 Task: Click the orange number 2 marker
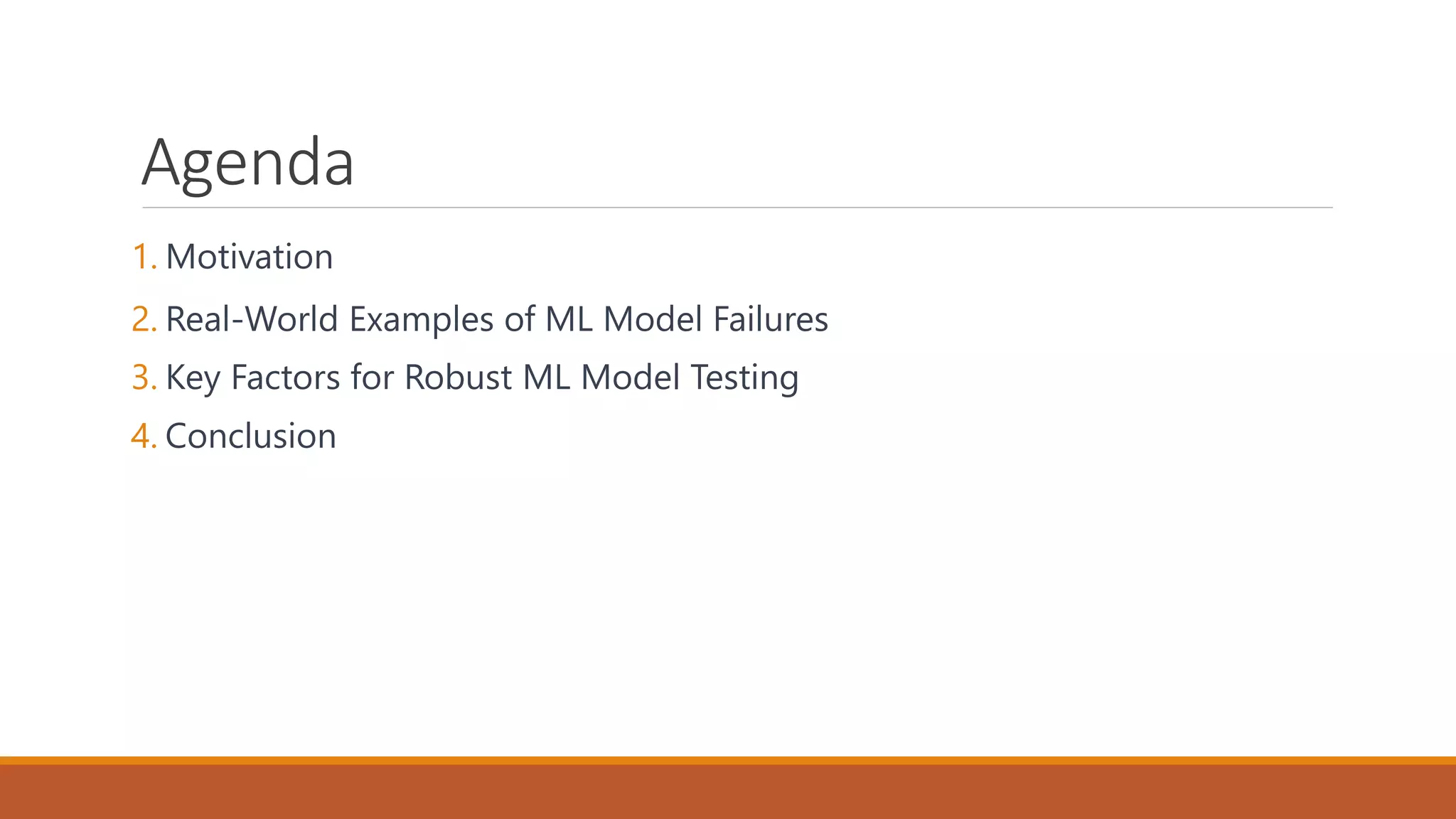click(144, 319)
